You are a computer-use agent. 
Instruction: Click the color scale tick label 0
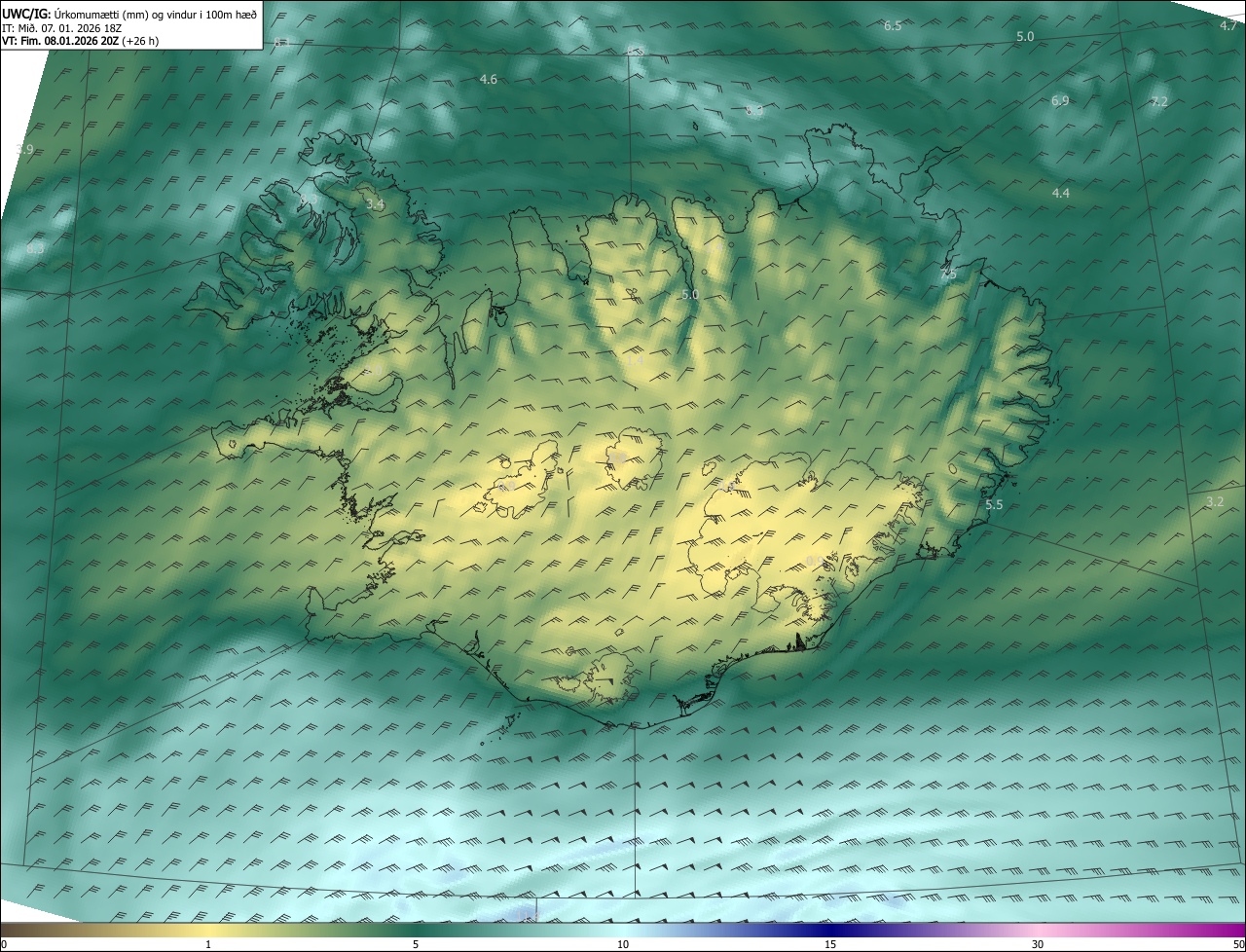tap(4, 944)
